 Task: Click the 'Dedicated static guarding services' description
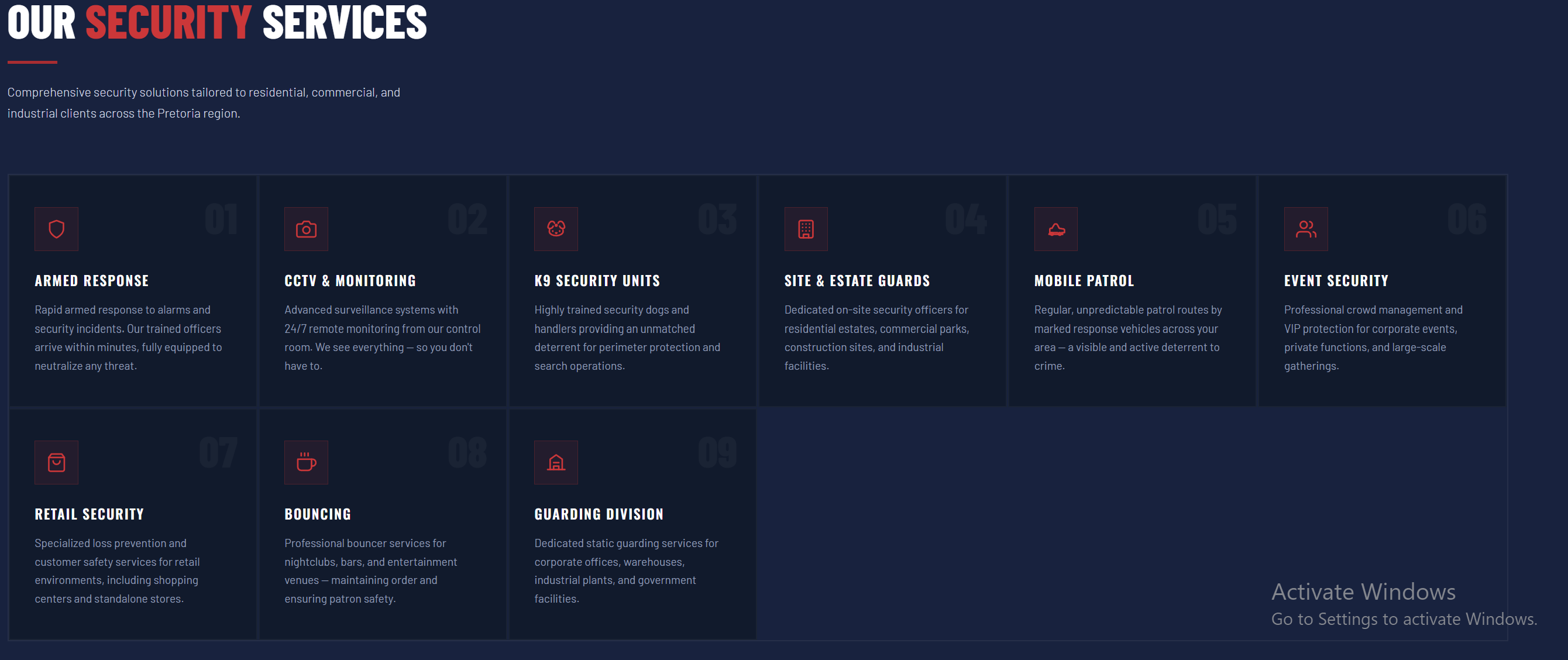[627, 570]
